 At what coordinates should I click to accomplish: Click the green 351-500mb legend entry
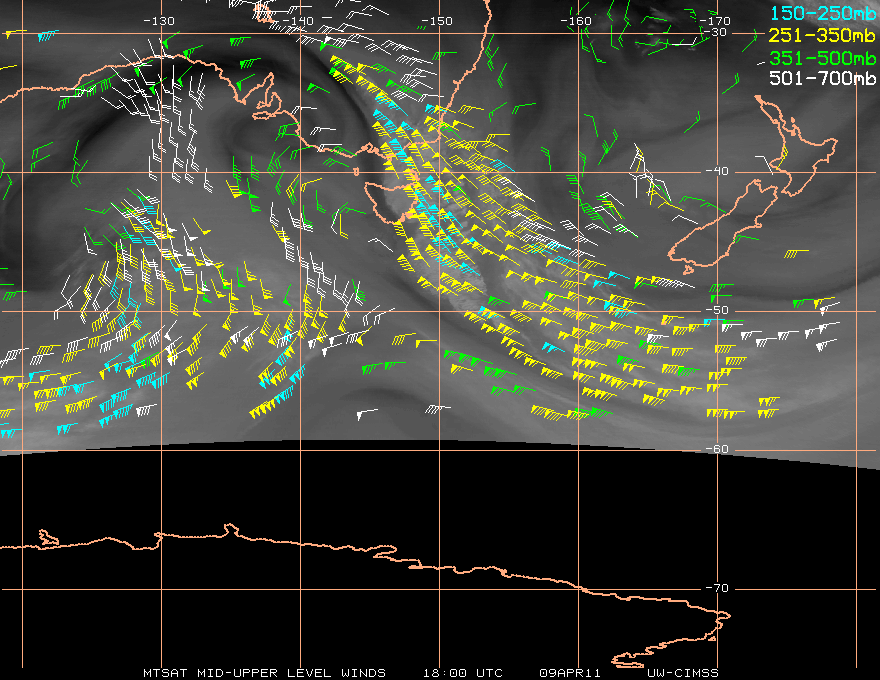tap(822, 56)
